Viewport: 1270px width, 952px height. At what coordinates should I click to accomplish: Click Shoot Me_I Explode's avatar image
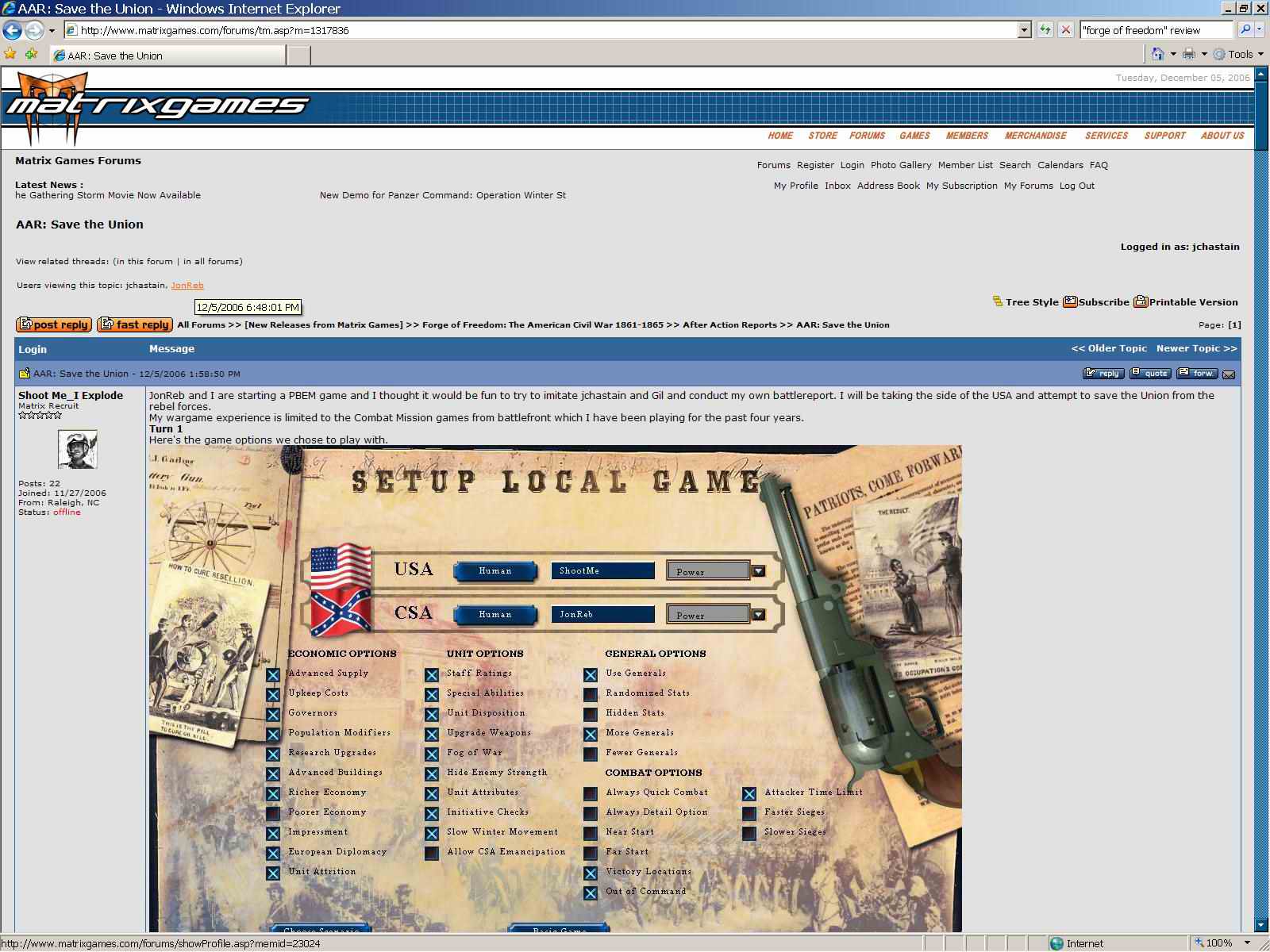[78, 449]
